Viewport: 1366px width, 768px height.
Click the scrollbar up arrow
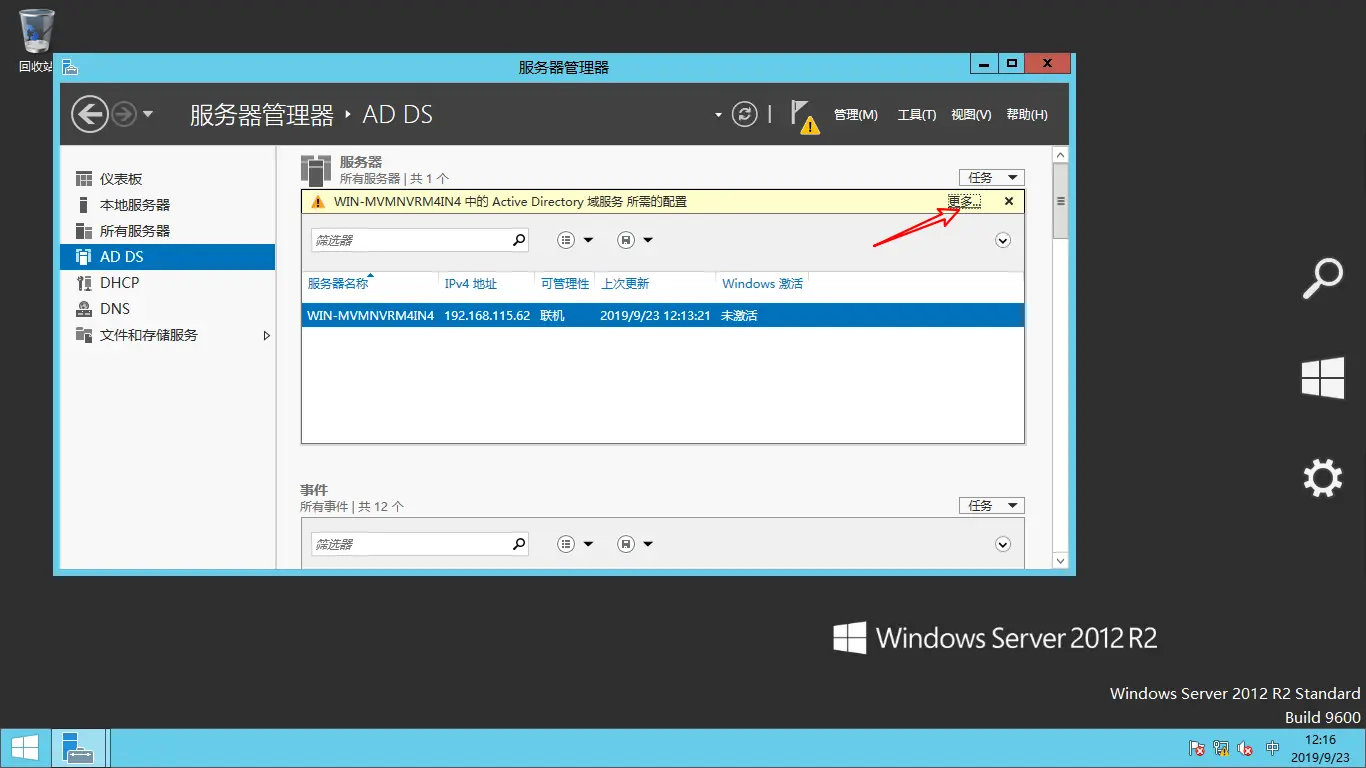(x=1061, y=154)
